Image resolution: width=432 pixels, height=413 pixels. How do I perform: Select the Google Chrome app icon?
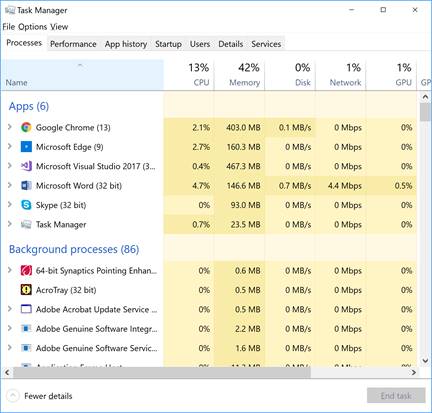click(x=26, y=127)
